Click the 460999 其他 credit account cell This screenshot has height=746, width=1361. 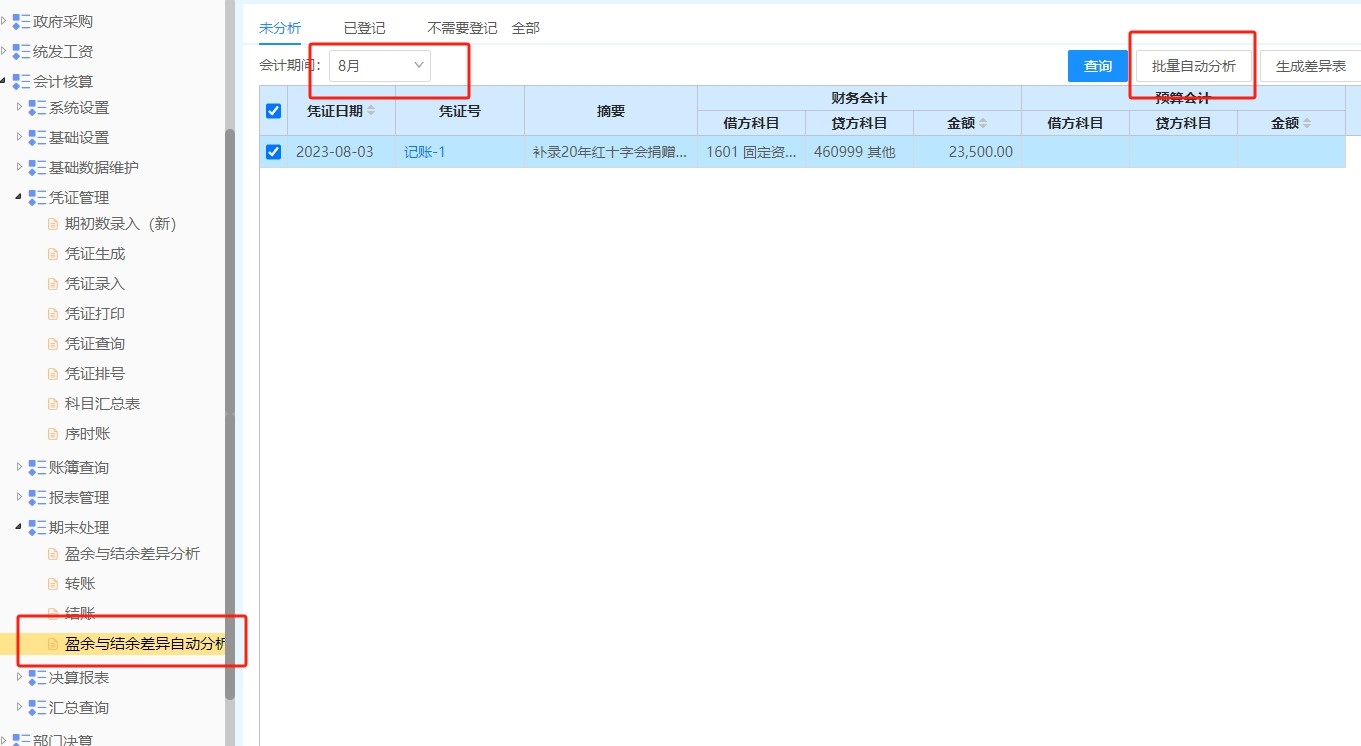(x=859, y=152)
